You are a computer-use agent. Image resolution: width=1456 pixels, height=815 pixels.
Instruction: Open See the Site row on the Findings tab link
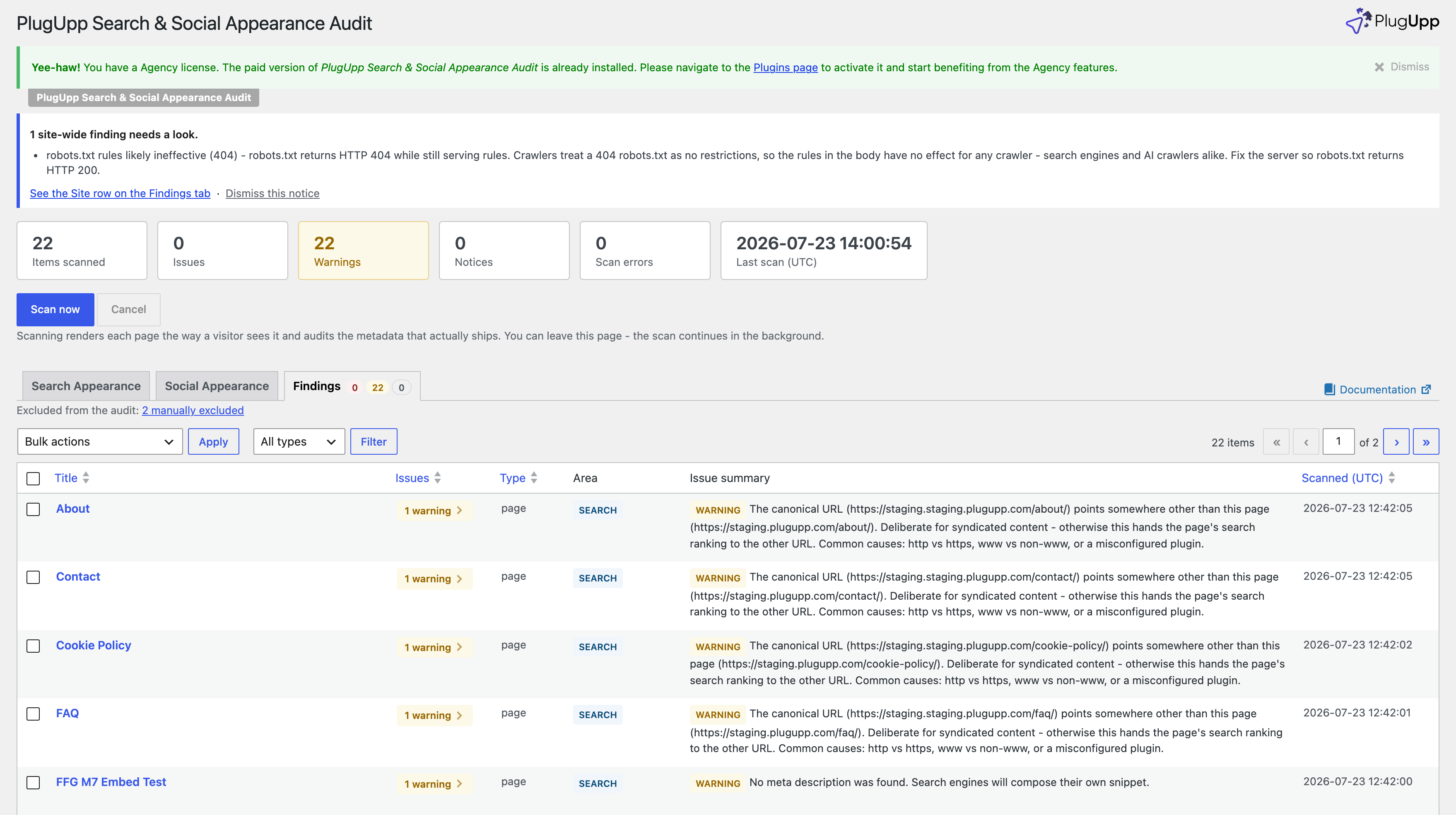120,193
